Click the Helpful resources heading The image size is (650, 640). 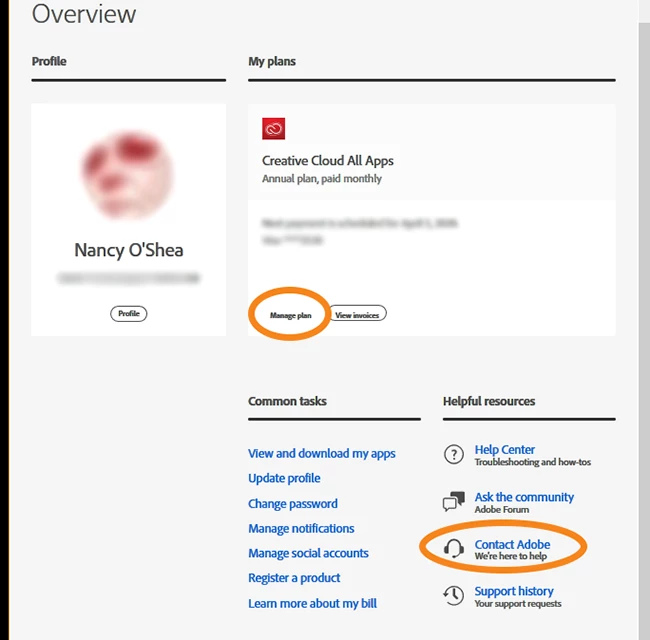pos(489,401)
